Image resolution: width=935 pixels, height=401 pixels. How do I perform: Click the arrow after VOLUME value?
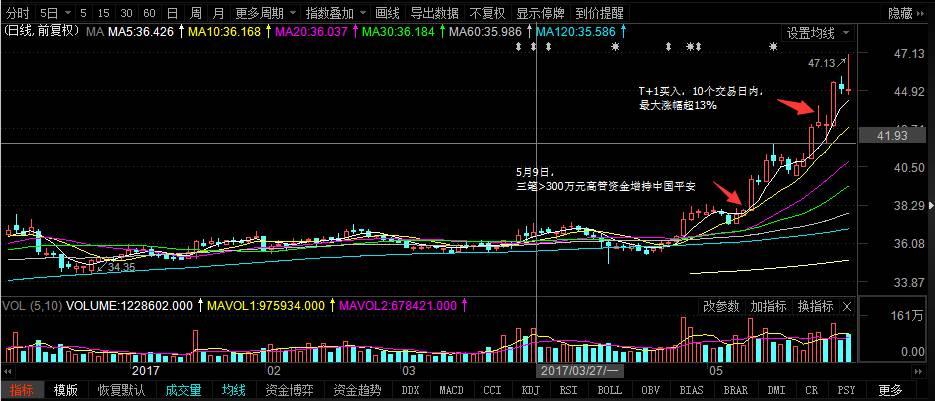click(x=200, y=306)
